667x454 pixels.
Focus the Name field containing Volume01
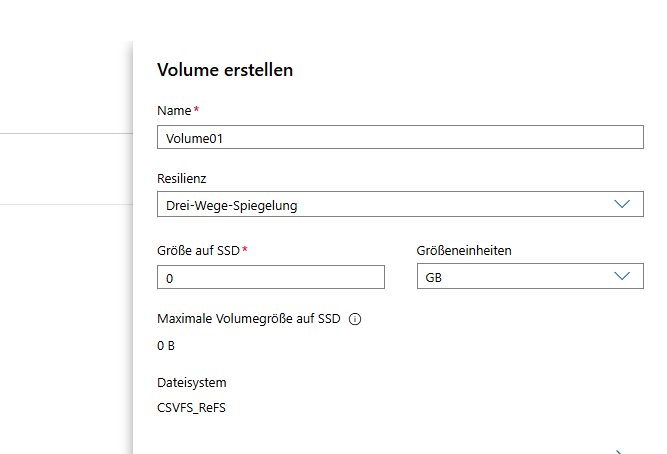tap(400, 137)
